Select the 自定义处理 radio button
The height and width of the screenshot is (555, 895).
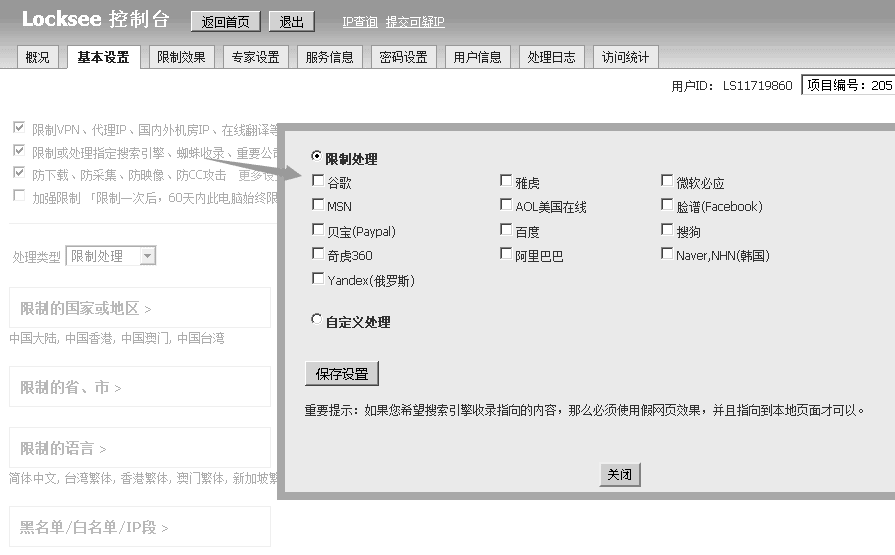[316, 319]
